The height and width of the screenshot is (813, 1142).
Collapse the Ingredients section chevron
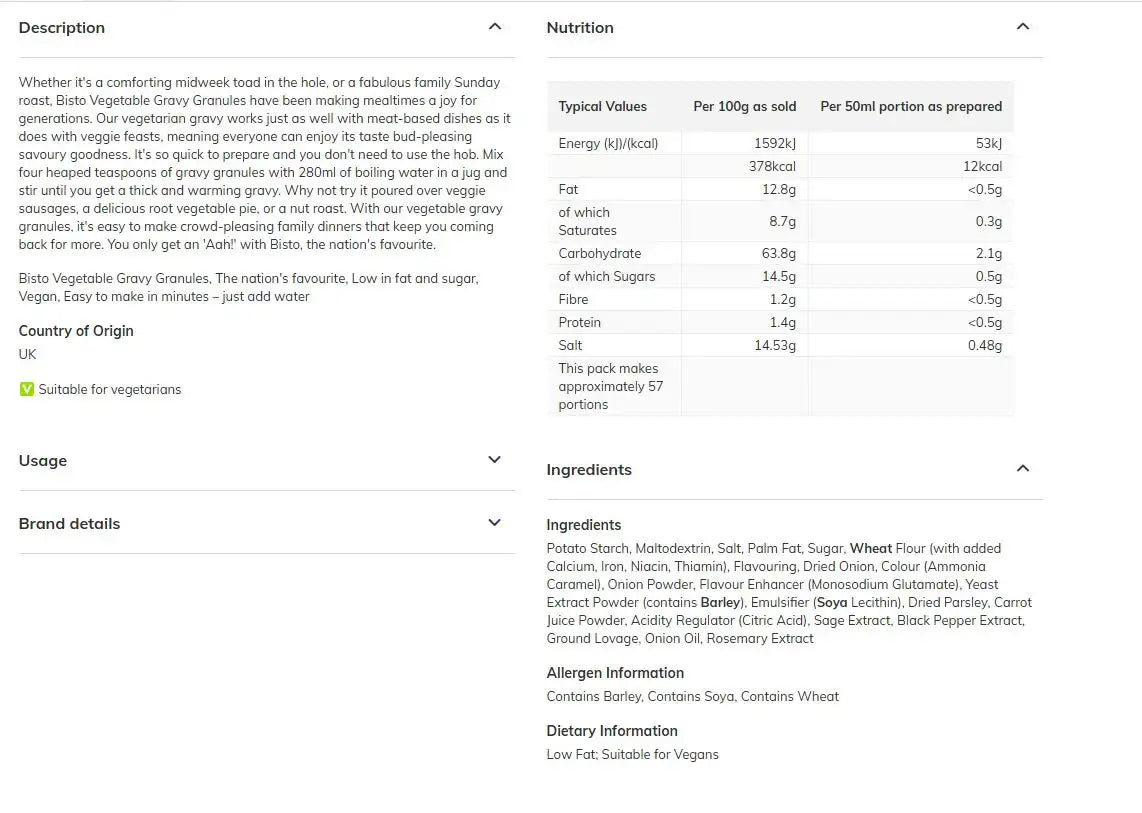(x=1022, y=469)
